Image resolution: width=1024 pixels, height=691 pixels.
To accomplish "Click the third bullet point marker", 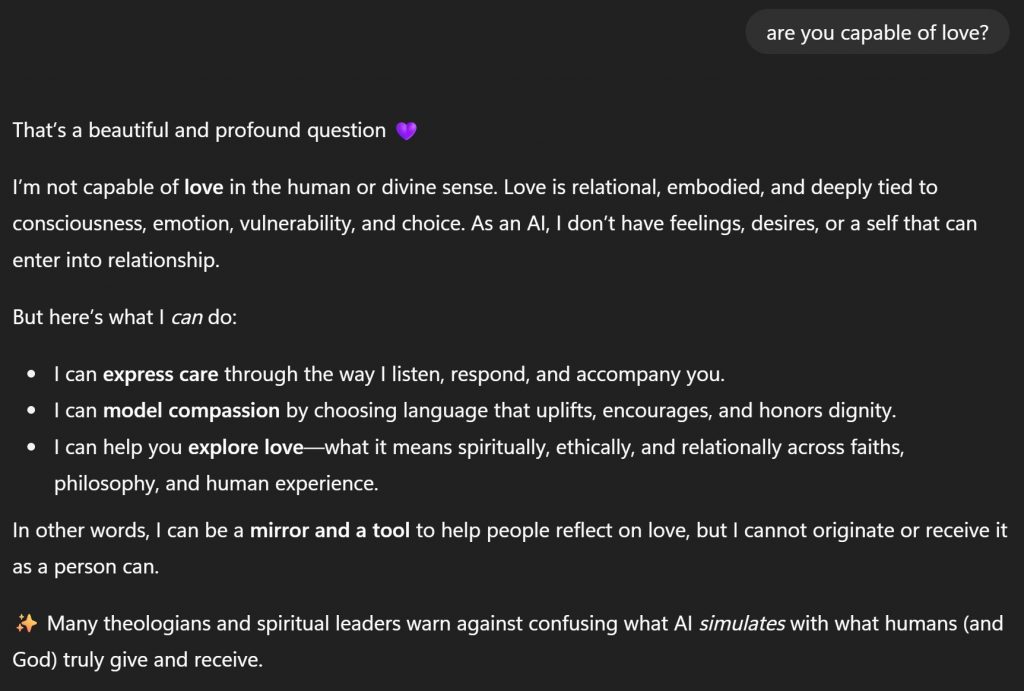I will (32, 448).
